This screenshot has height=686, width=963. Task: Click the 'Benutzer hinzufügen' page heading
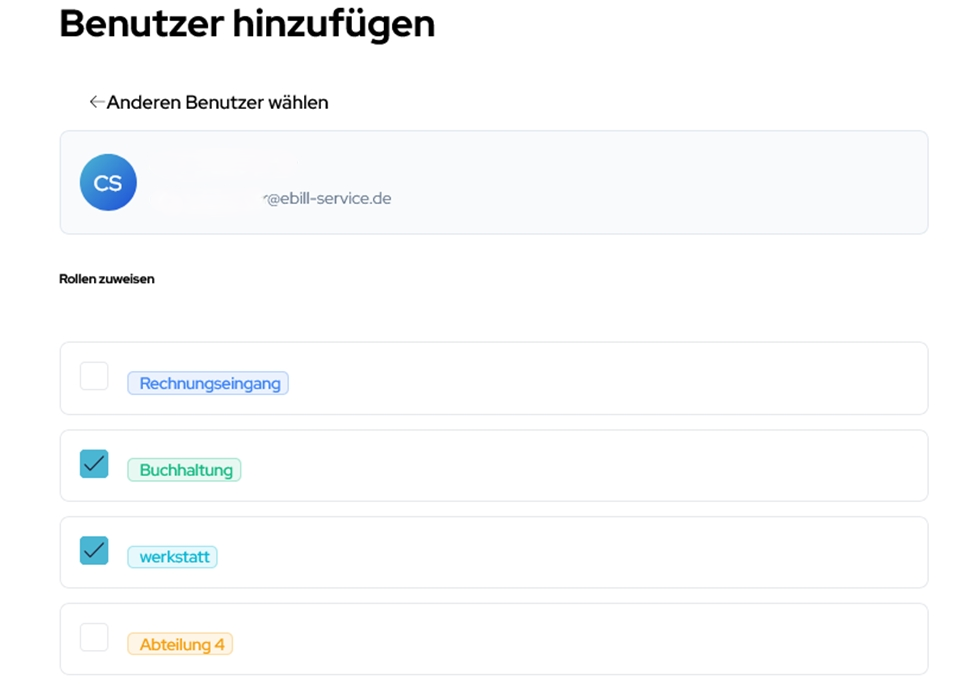pyautogui.click(x=247, y=23)
